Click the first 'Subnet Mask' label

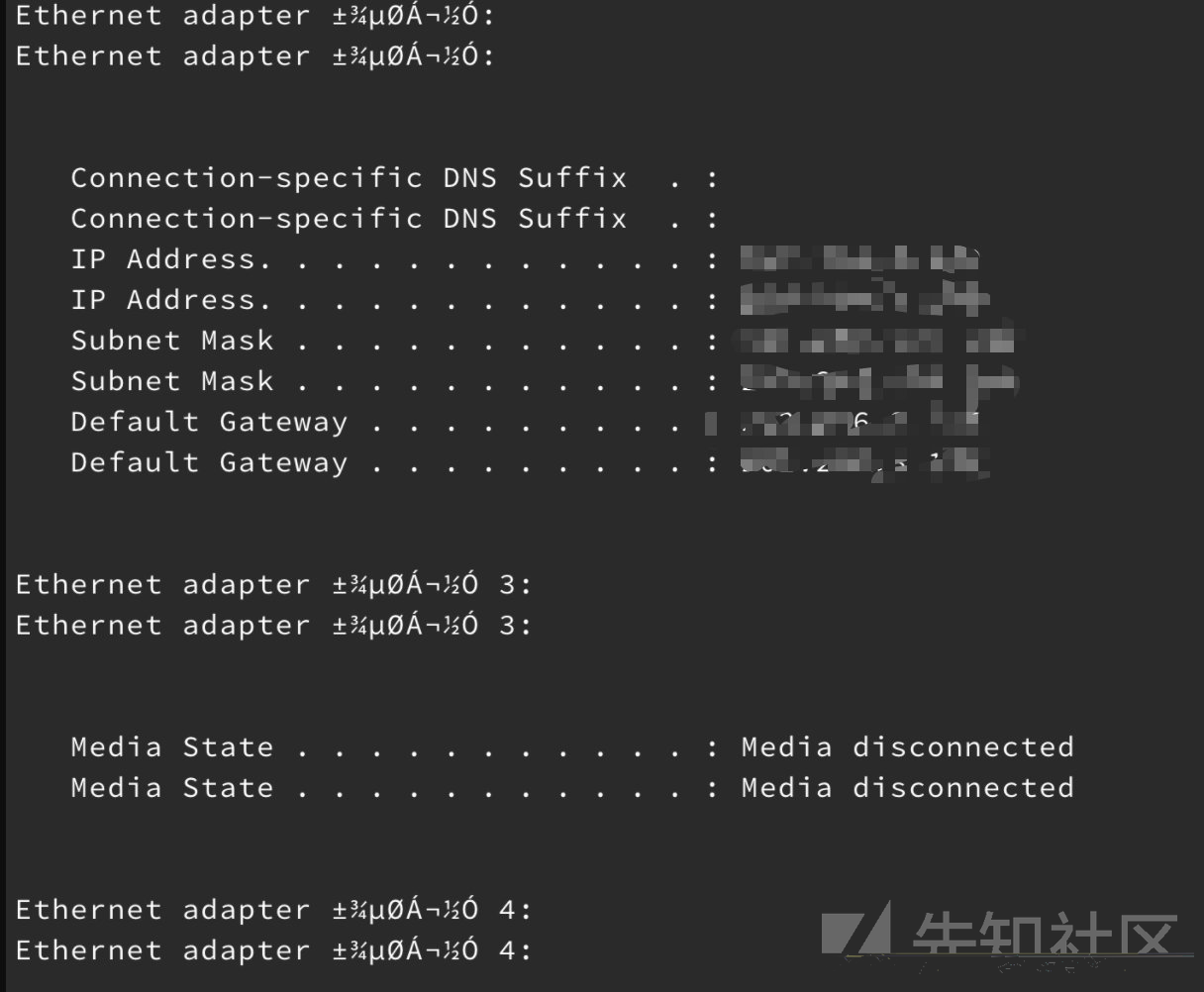[172, 341]
